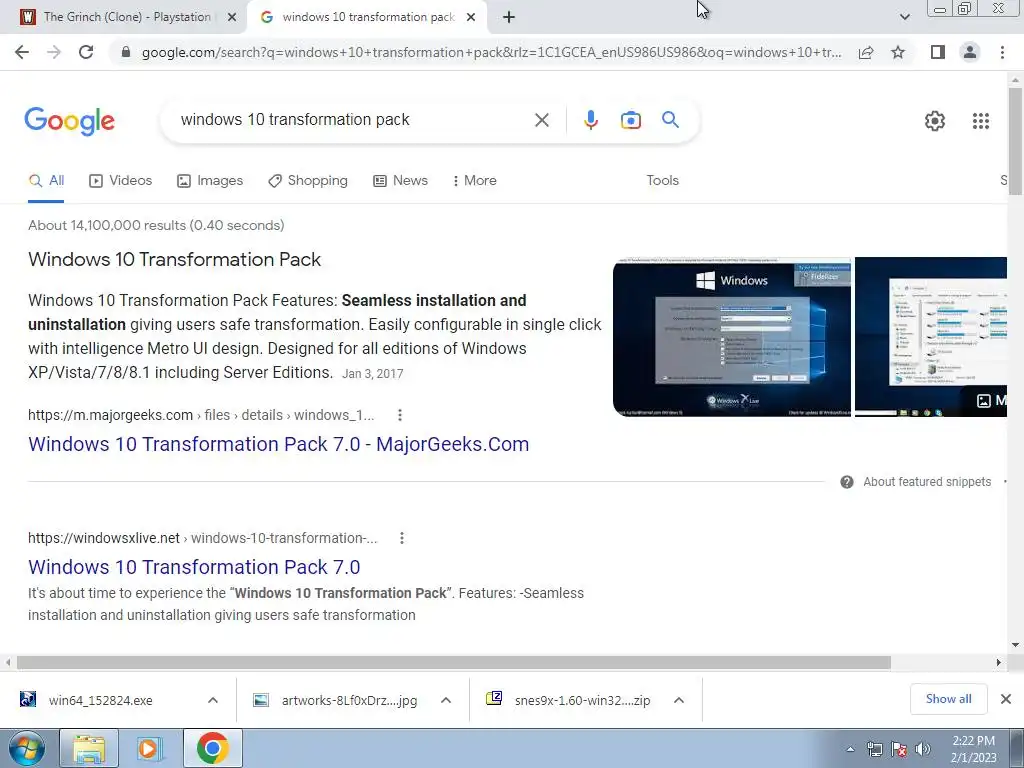Open options for MajorGeeks result

point(400,415)
